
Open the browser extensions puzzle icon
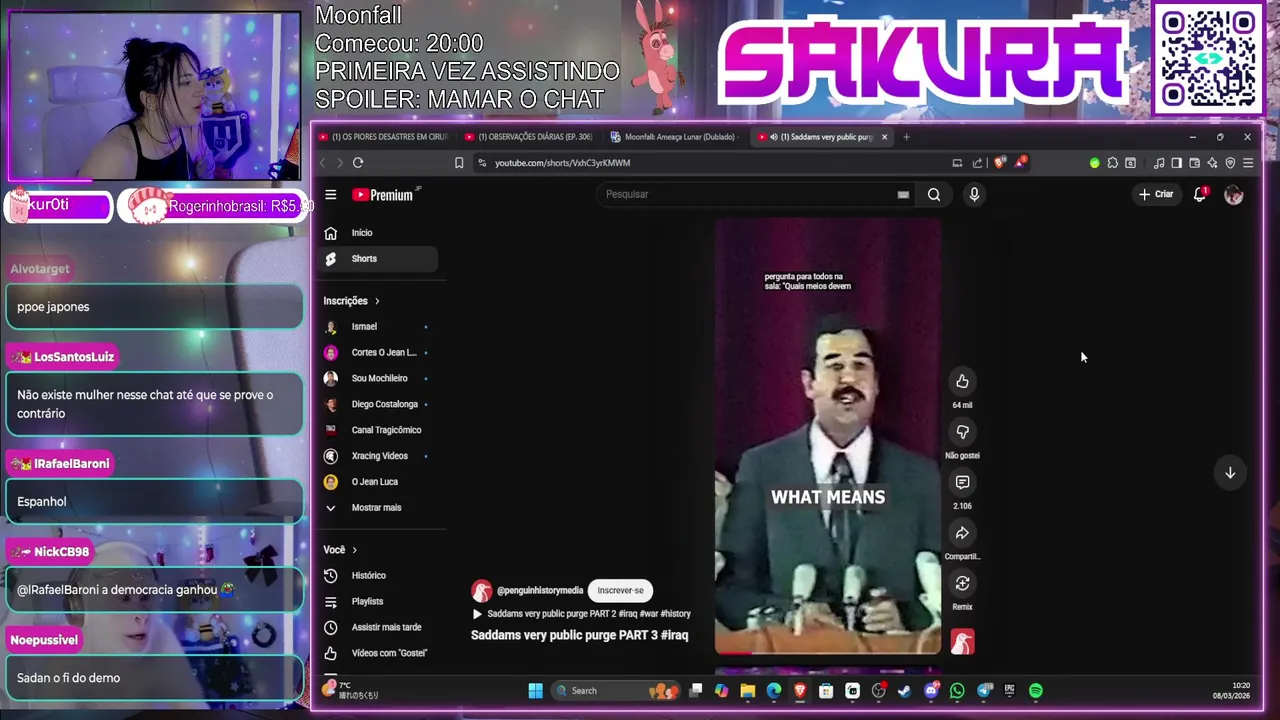coord(1112,163)
